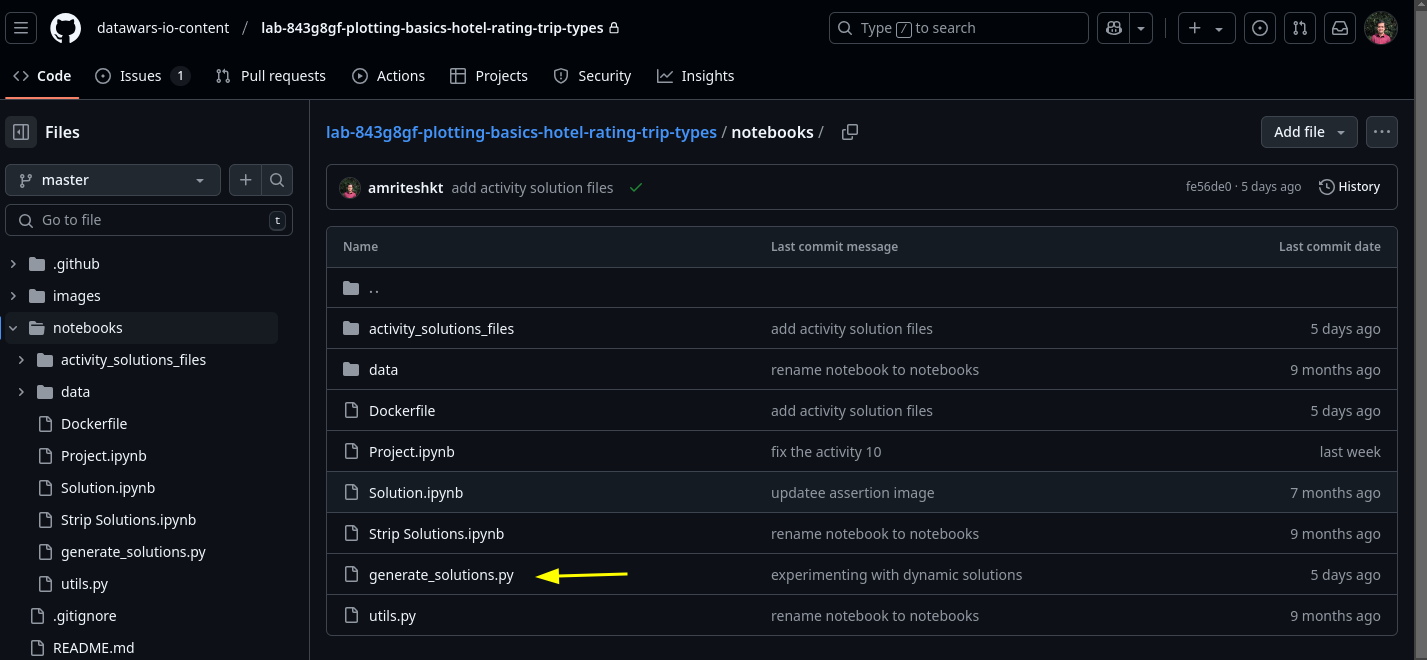Click the Go to file field
The image size is (1427, 660).
149,220
